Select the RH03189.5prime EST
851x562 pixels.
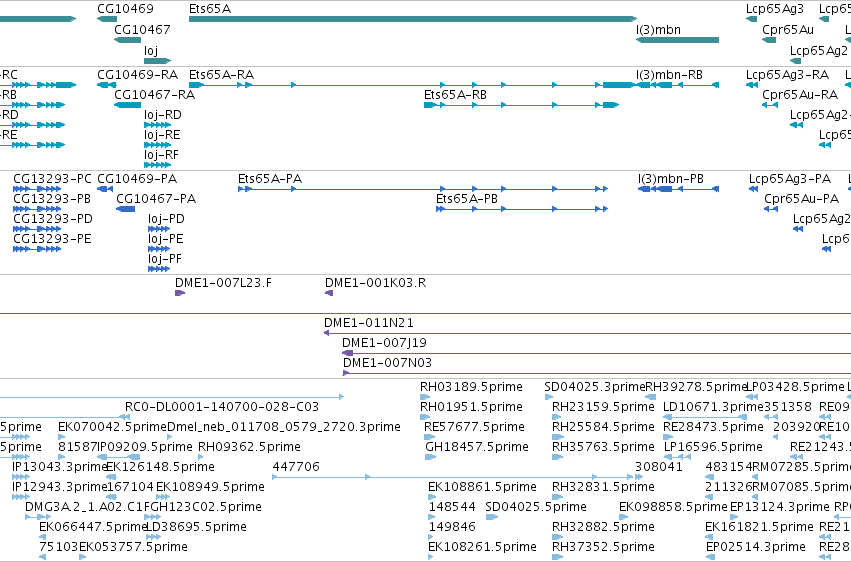pos(423,397)
